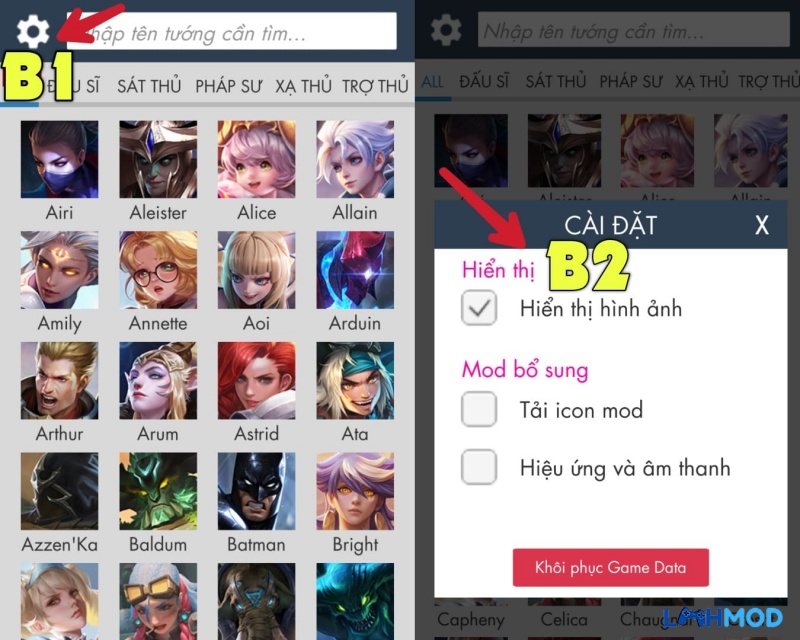The height and width of the screenshot is (640, 800).
Task: Select the Batman hero icon
Action: click(x=257, y=491)
